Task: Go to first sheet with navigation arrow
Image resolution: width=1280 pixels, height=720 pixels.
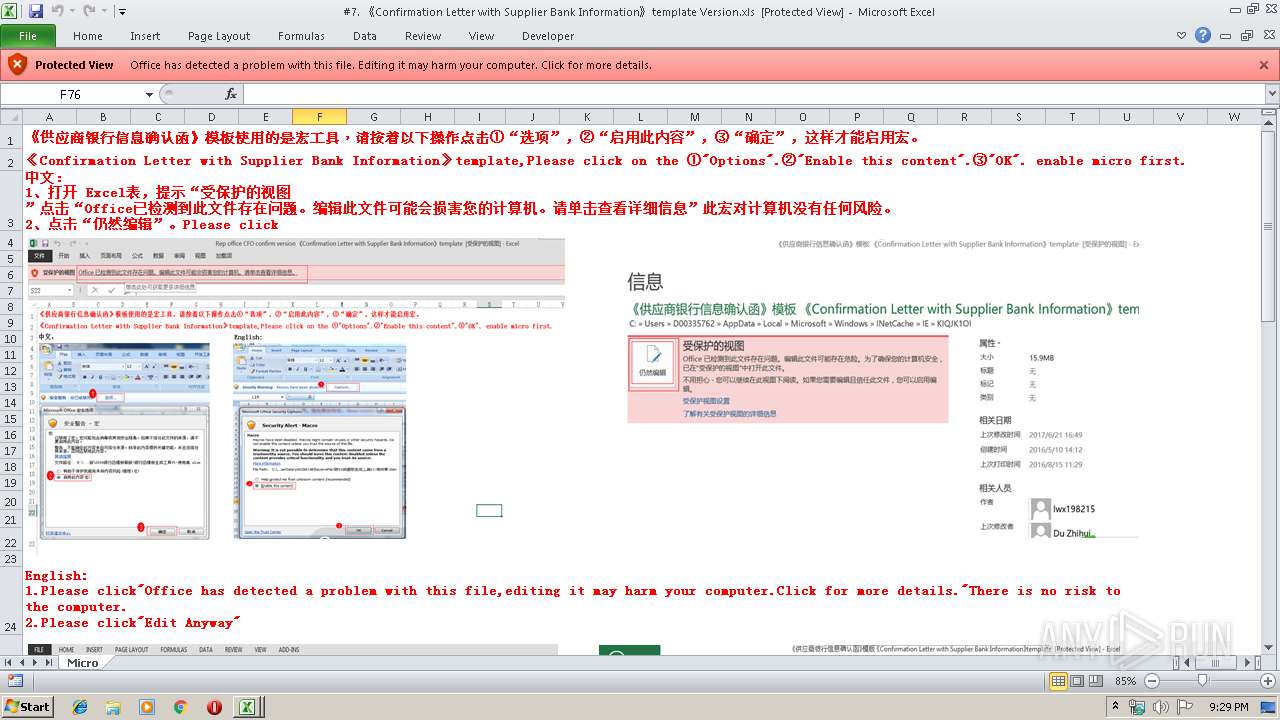Action: pyautogui.click(x=8, y=662)
